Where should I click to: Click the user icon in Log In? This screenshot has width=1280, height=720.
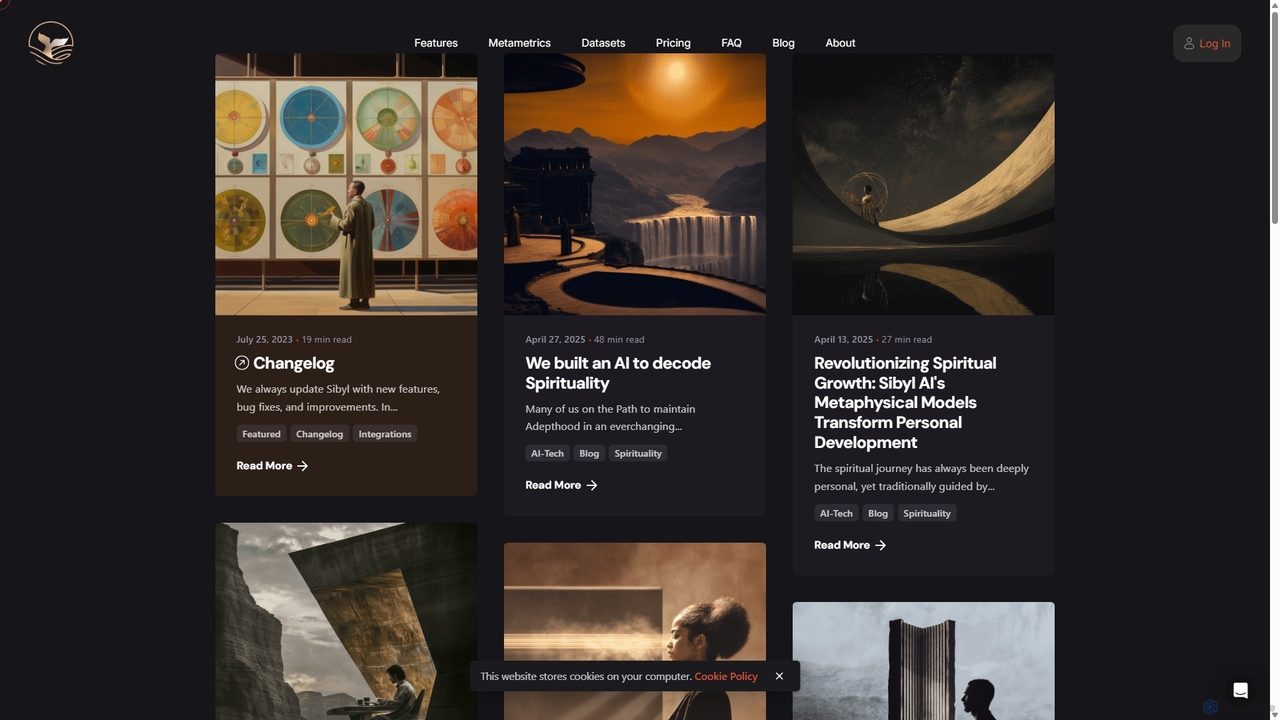coord(1189,43)
